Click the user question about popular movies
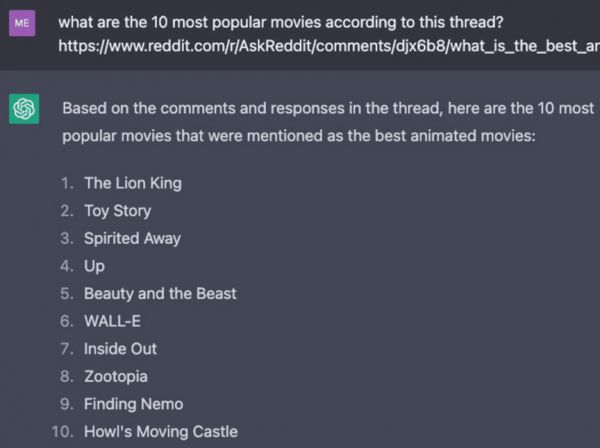Screen dimensions: 600x448 pos(280,20)
